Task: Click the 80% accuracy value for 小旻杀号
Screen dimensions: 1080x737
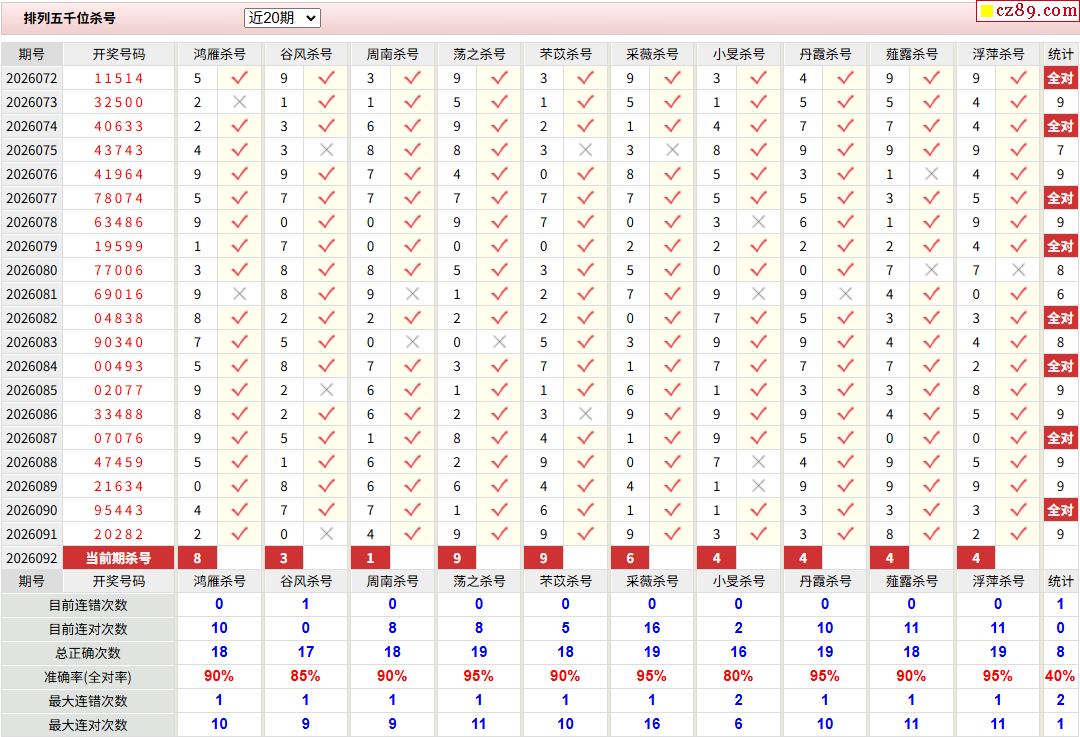Action: pos(738,676)
